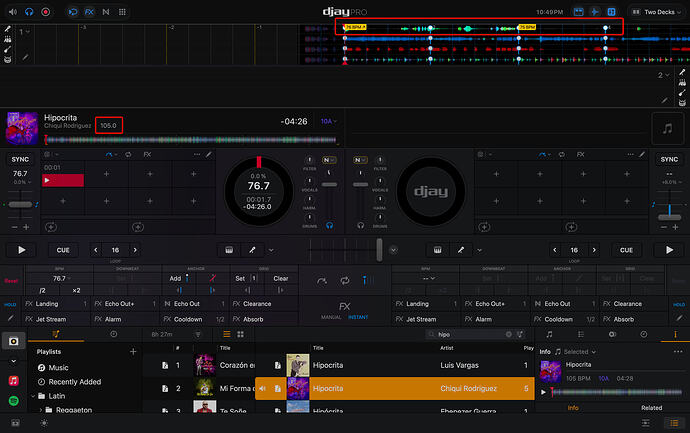
Task: Switch library to list view icon
Action: pos(227,334)
